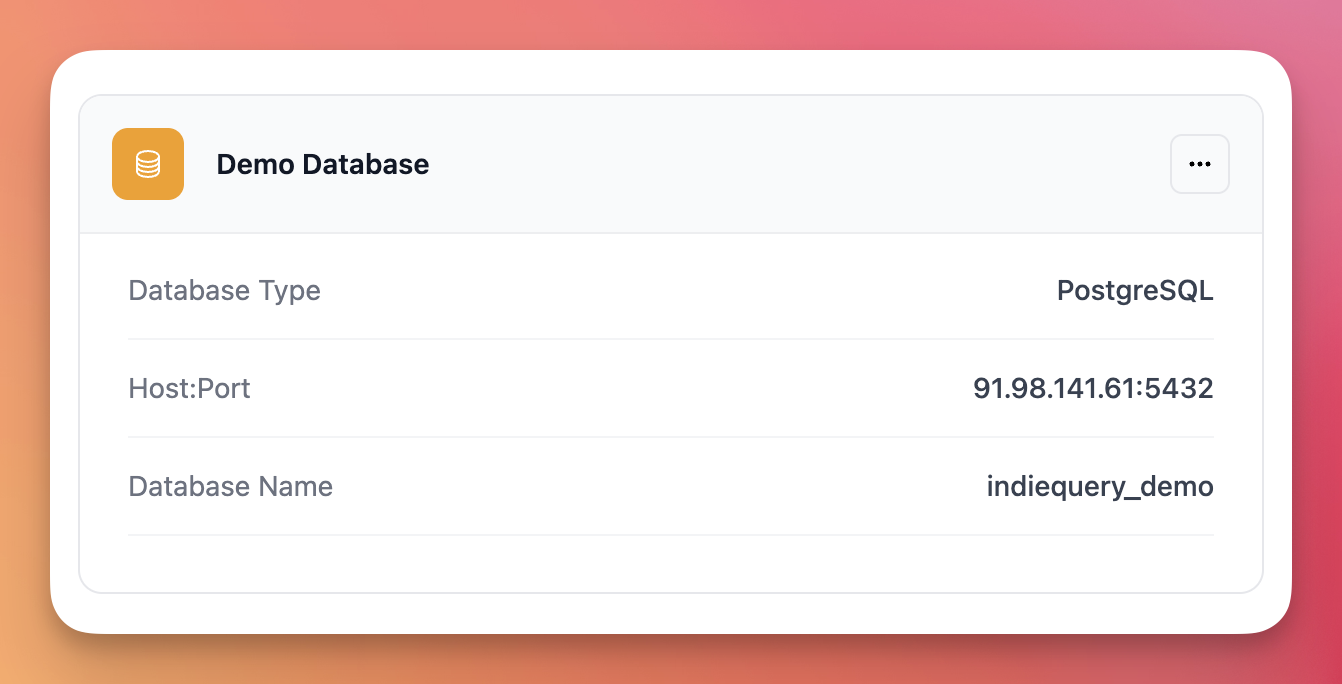
Task: Click the divider line under Database Type
Action: point(670,339)
